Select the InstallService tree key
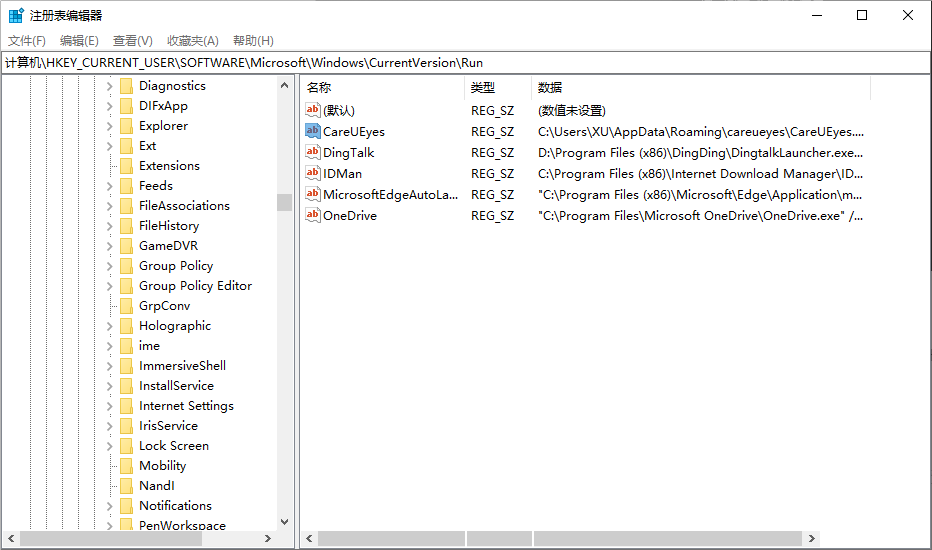The width and height of the screenshot is (932, 550). pyautogui.click(x=176, y=386)
